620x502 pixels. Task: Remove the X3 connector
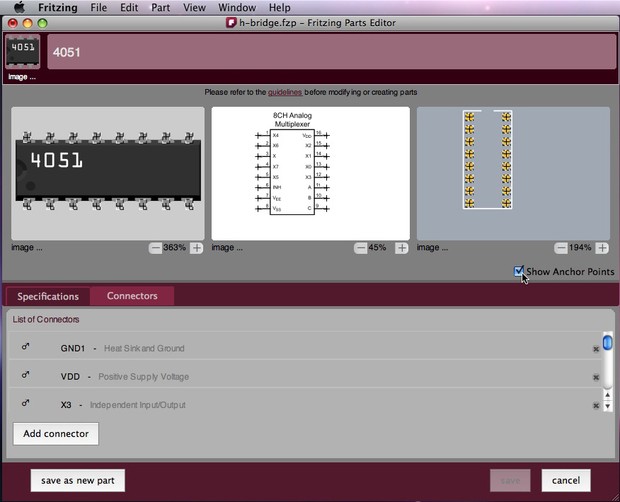point(596,406)
